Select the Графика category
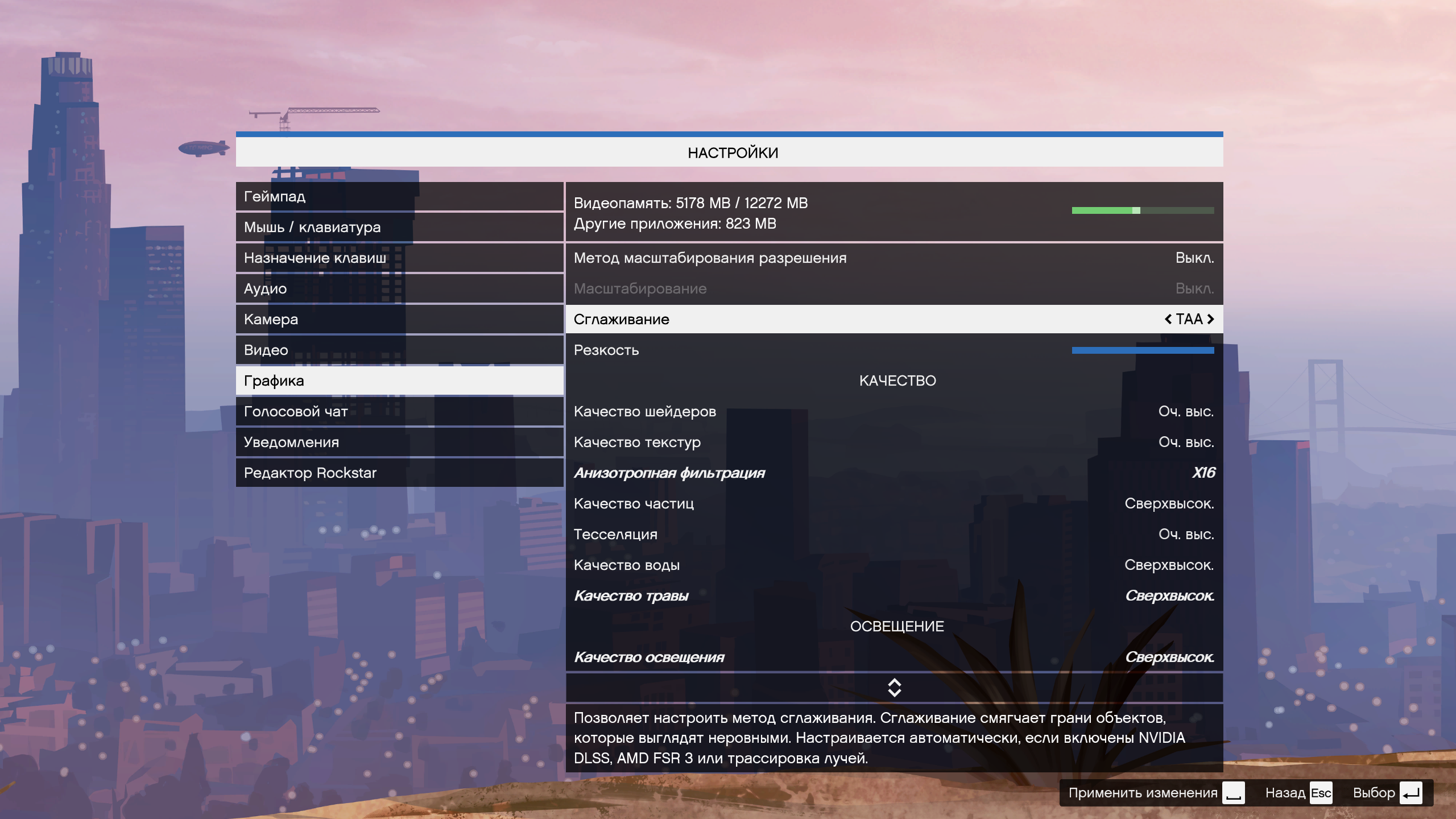The height and width of the screenshot is (819, 1456). click(x=399, y=380)
